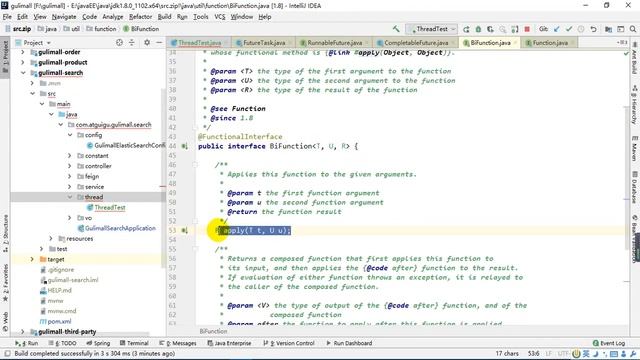The height and width of the screenshot is (360, 640).
Task: Switch to CompletableFuture.java editor tab
Action: coord(416,42)
